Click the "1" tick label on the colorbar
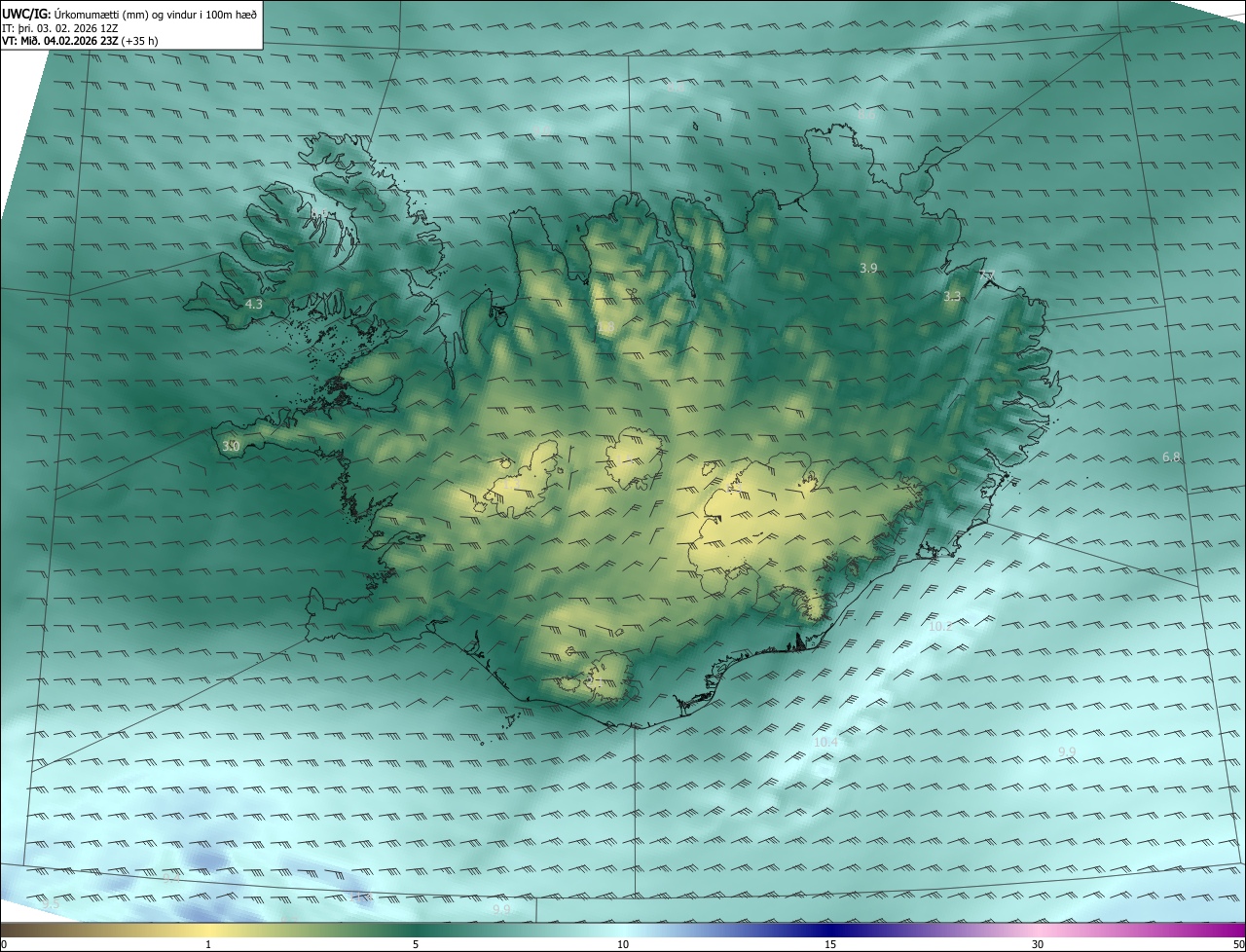 (x=208, y=944)
